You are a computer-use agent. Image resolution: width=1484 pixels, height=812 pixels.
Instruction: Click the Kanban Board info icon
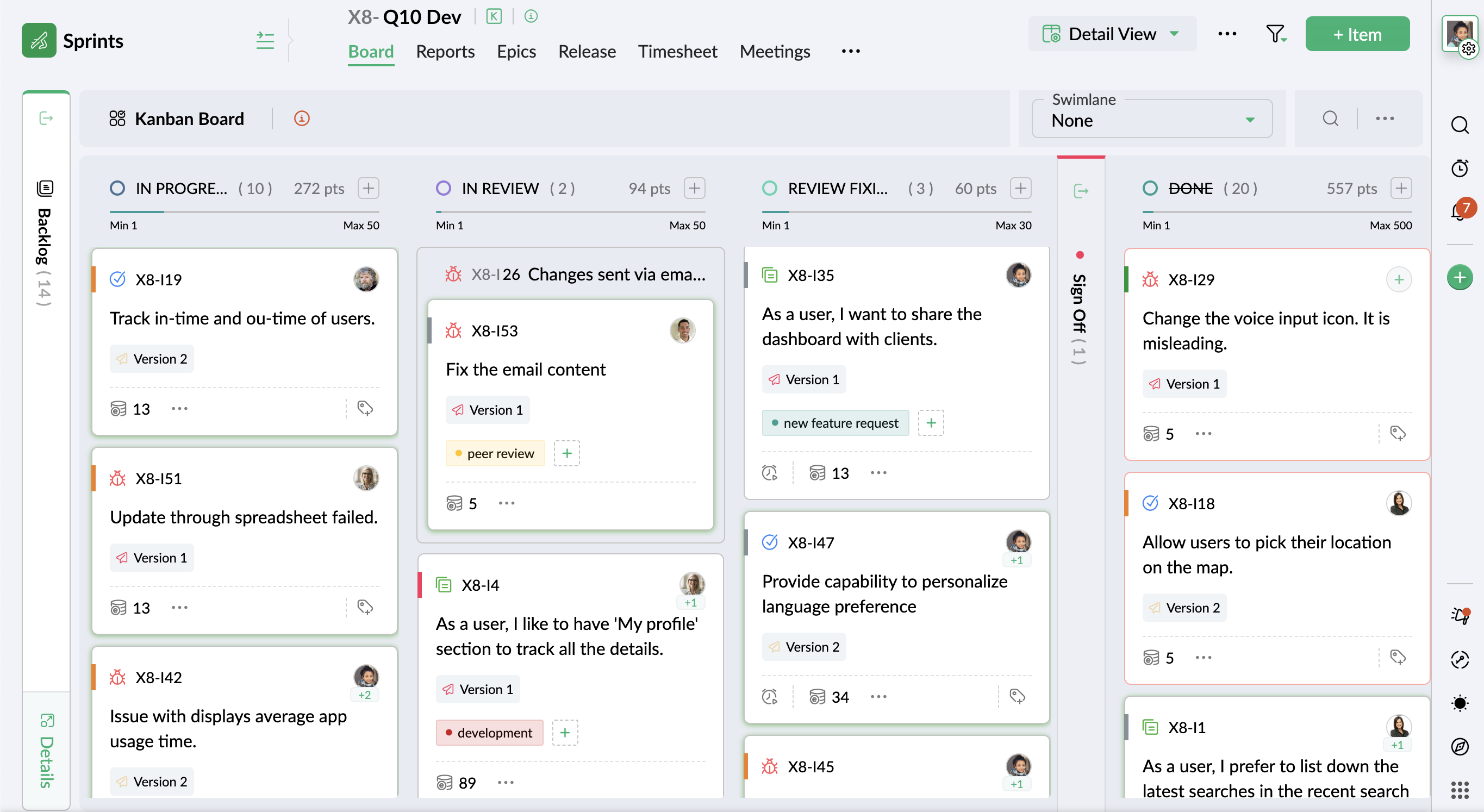pos(301,118)
